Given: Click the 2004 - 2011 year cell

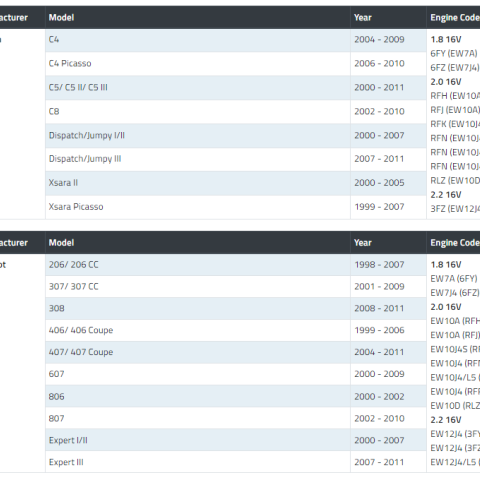Looking at the screenshot, I should pyautogui.click(x=388, y=352).
